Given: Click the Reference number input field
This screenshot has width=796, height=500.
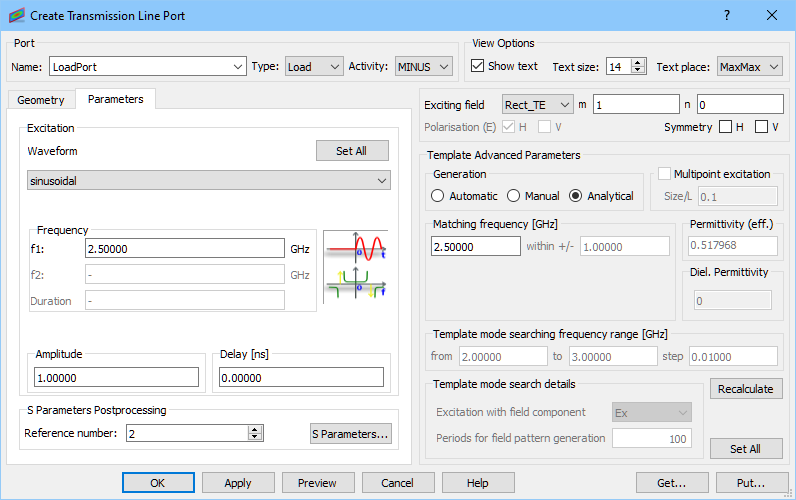Looking at the screenshot, I should click(187, 434).
